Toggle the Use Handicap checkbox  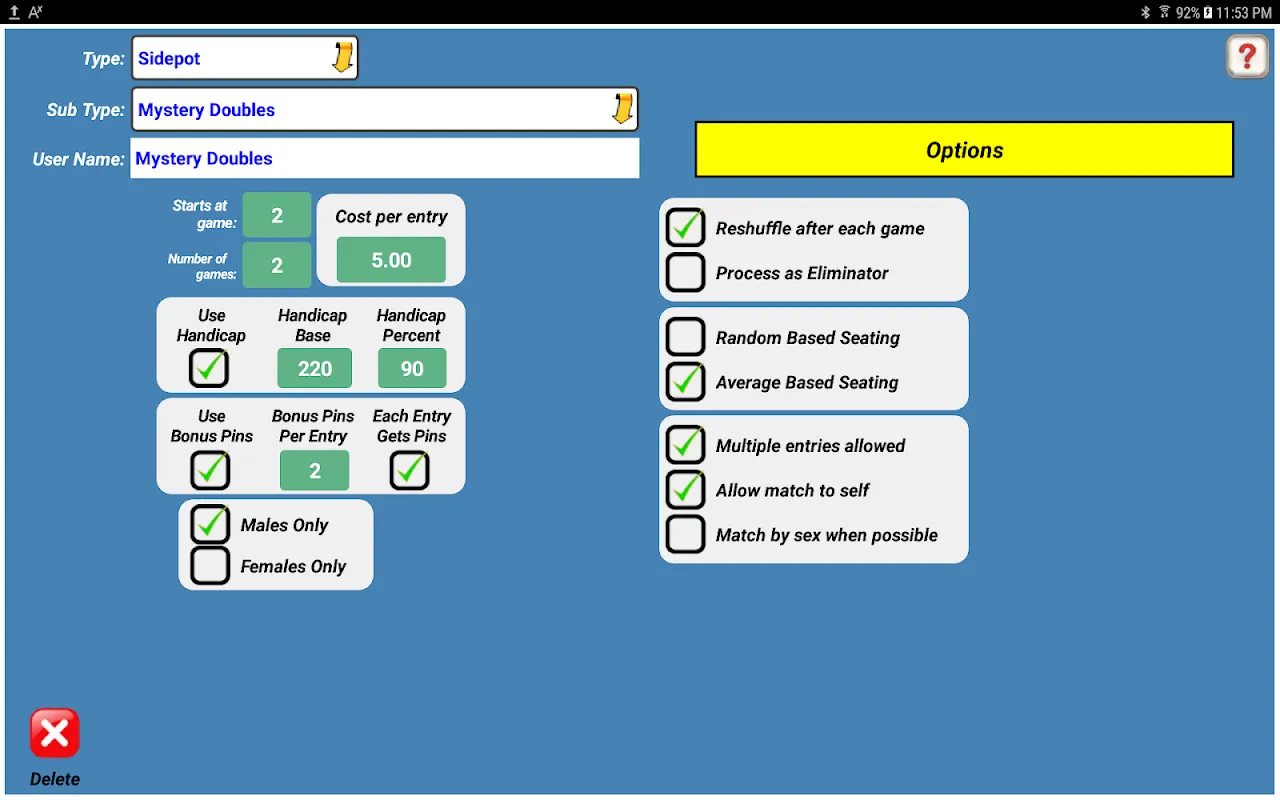[209, 368]
